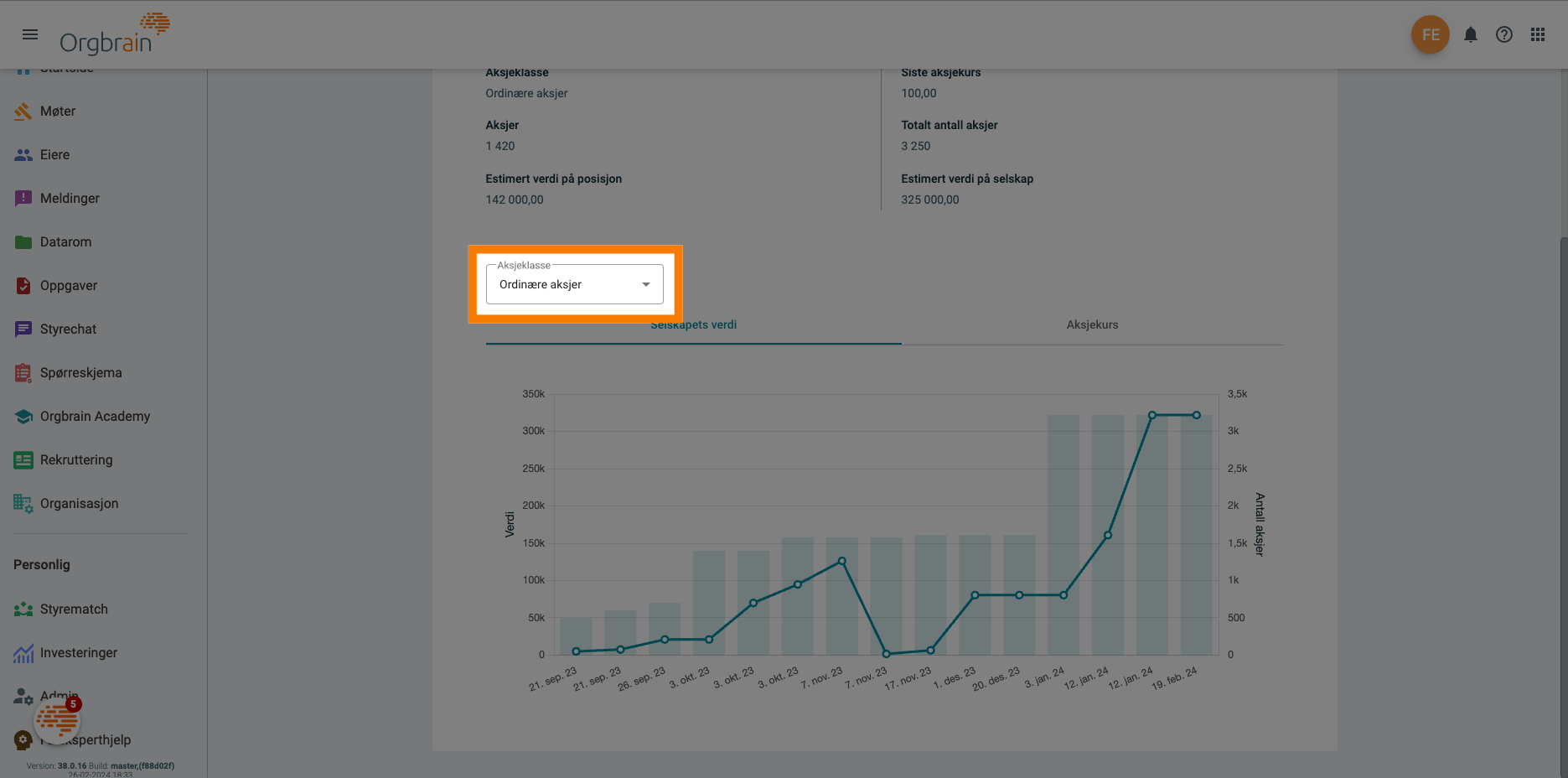Click the 3. jan. 24 bar in chart
This screenshot has width=1568, height=778.
1063,535
